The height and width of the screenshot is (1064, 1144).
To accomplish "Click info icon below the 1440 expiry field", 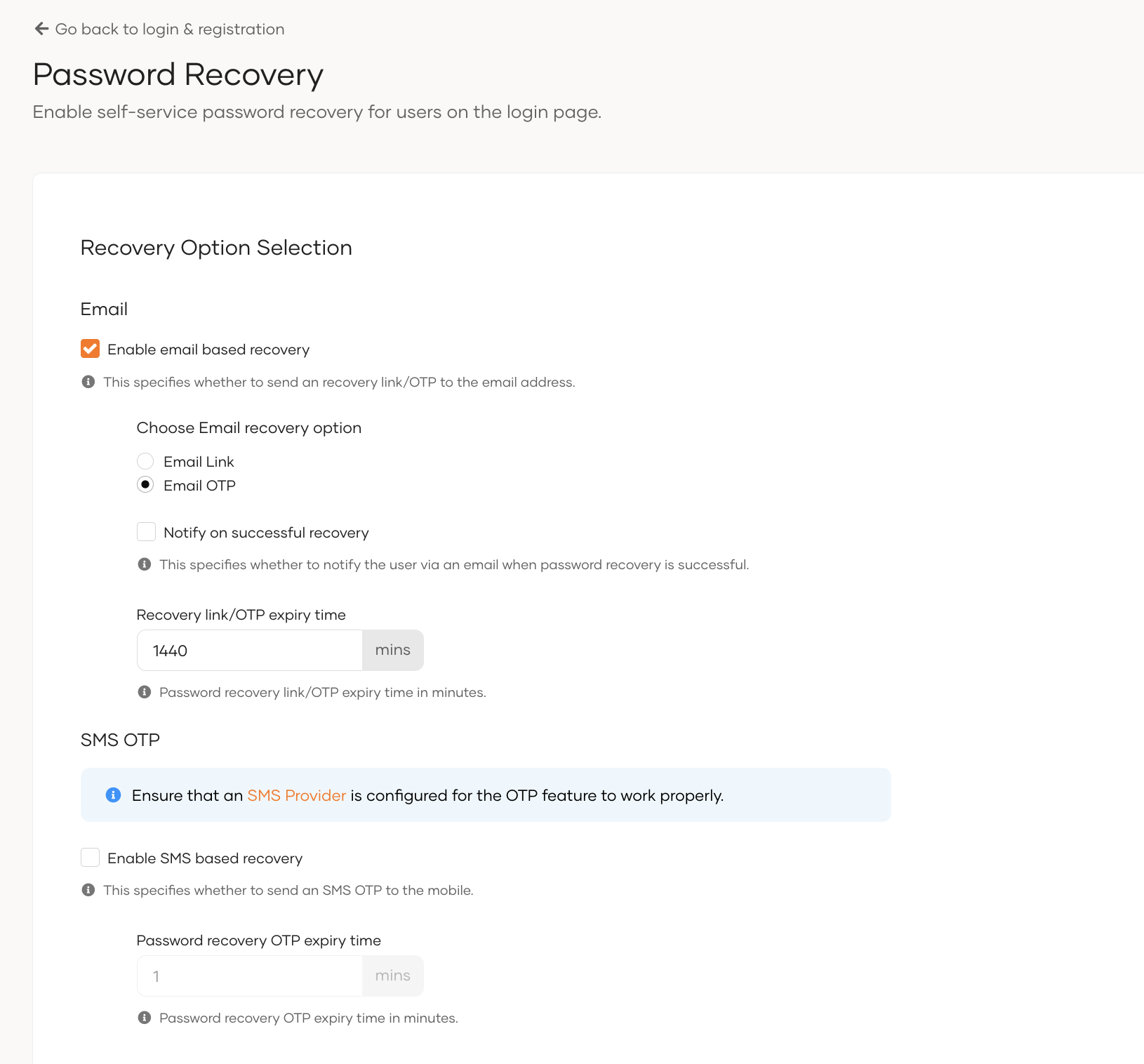I will (145, 691).
